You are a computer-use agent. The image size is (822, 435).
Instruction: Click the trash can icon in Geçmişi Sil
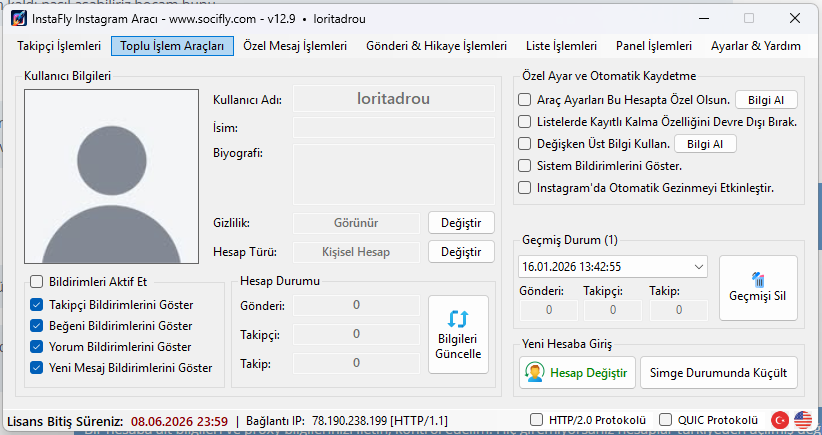[x=758, y=280]
